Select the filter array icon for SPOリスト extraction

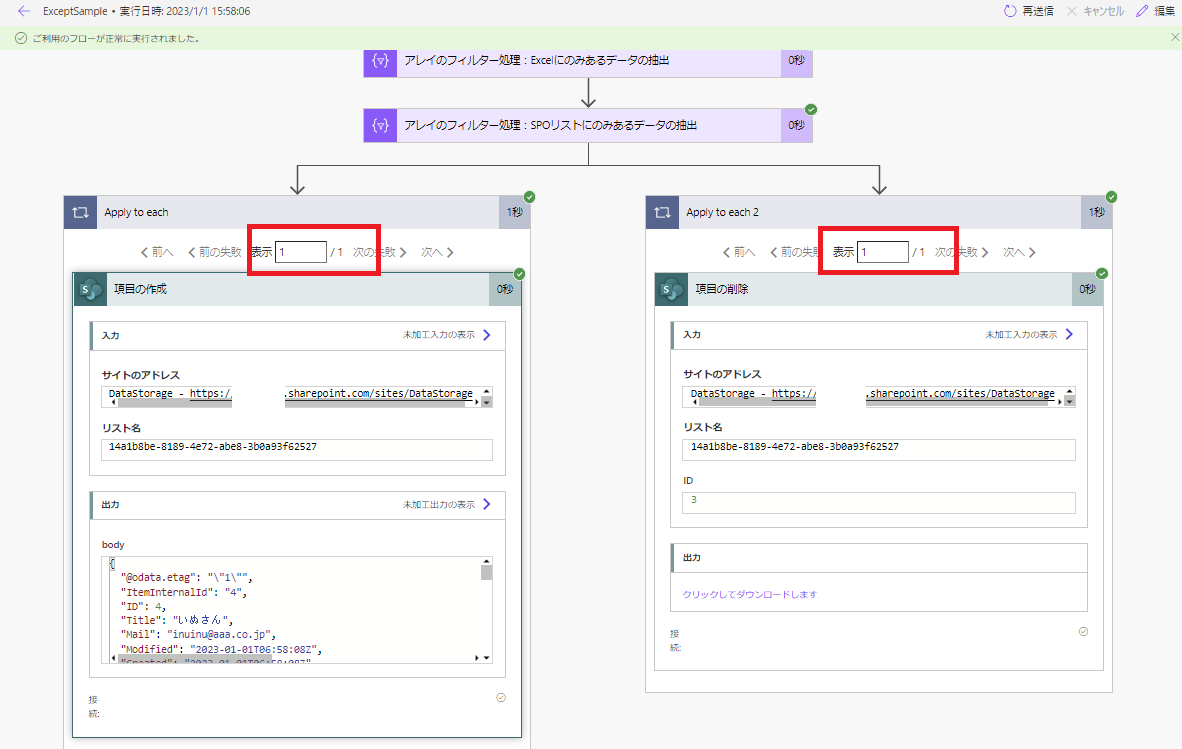[x=380, y=125]
